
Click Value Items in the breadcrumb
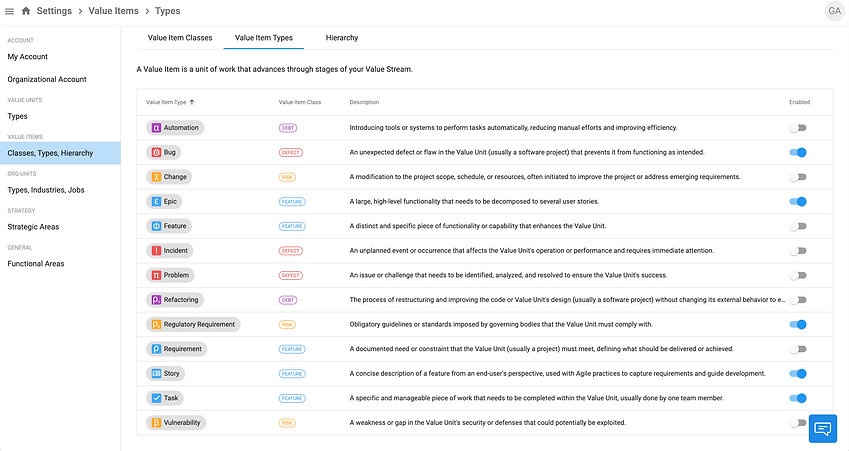point(114,11)
